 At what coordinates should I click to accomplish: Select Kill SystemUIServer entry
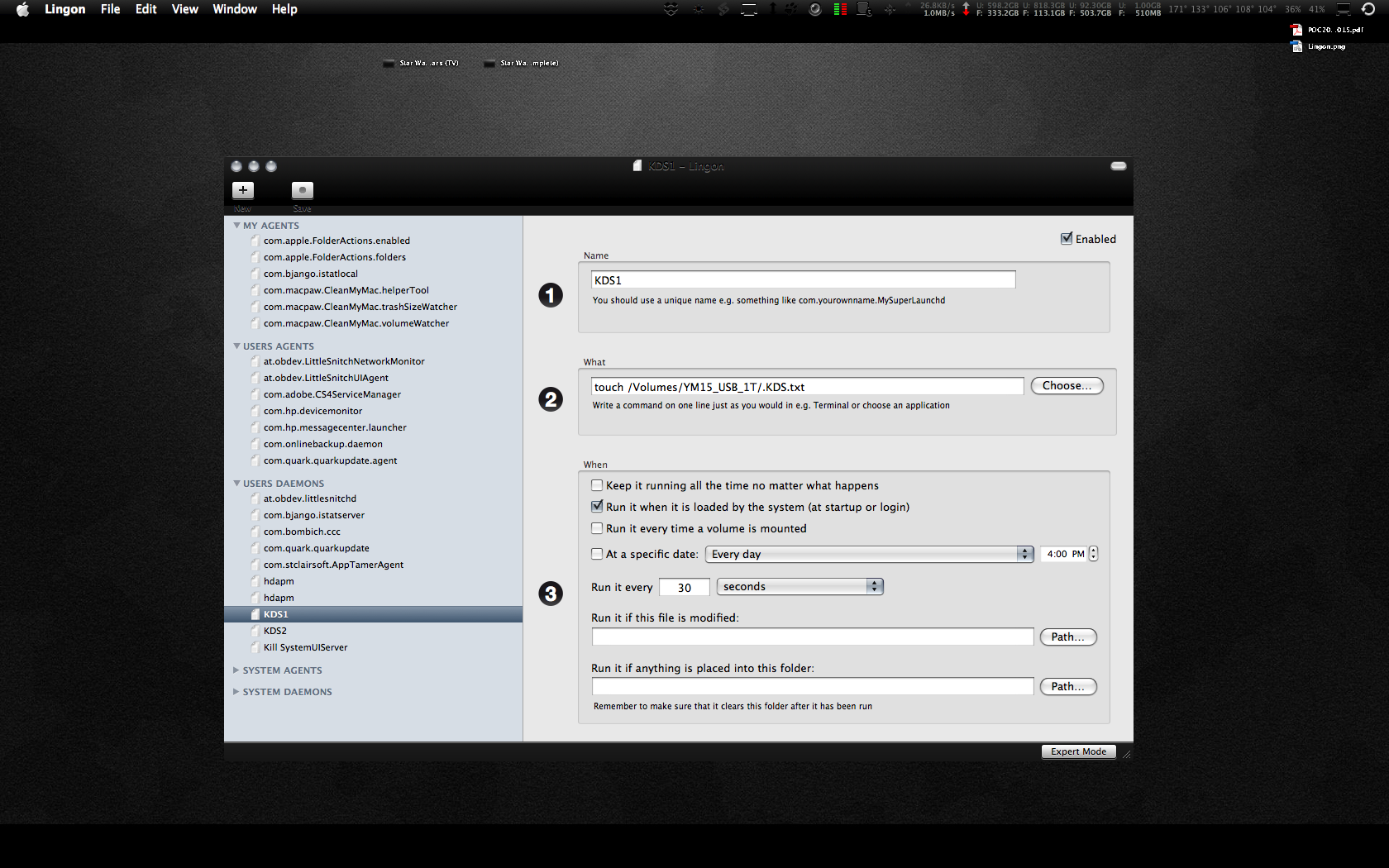(374, 647)
